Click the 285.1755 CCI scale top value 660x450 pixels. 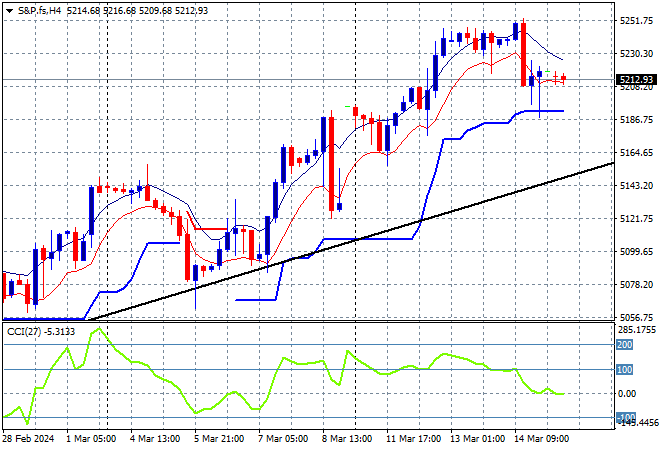pyautogui.click(x=636, y=328)
